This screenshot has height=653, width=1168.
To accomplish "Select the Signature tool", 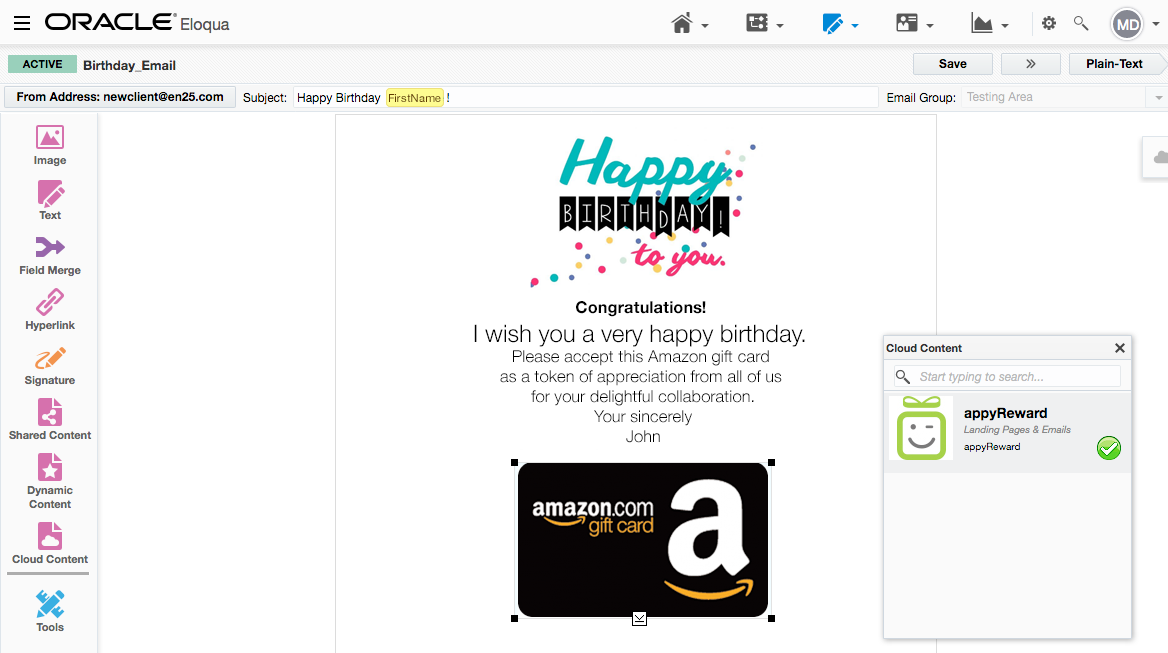I will tap(50, 366).
